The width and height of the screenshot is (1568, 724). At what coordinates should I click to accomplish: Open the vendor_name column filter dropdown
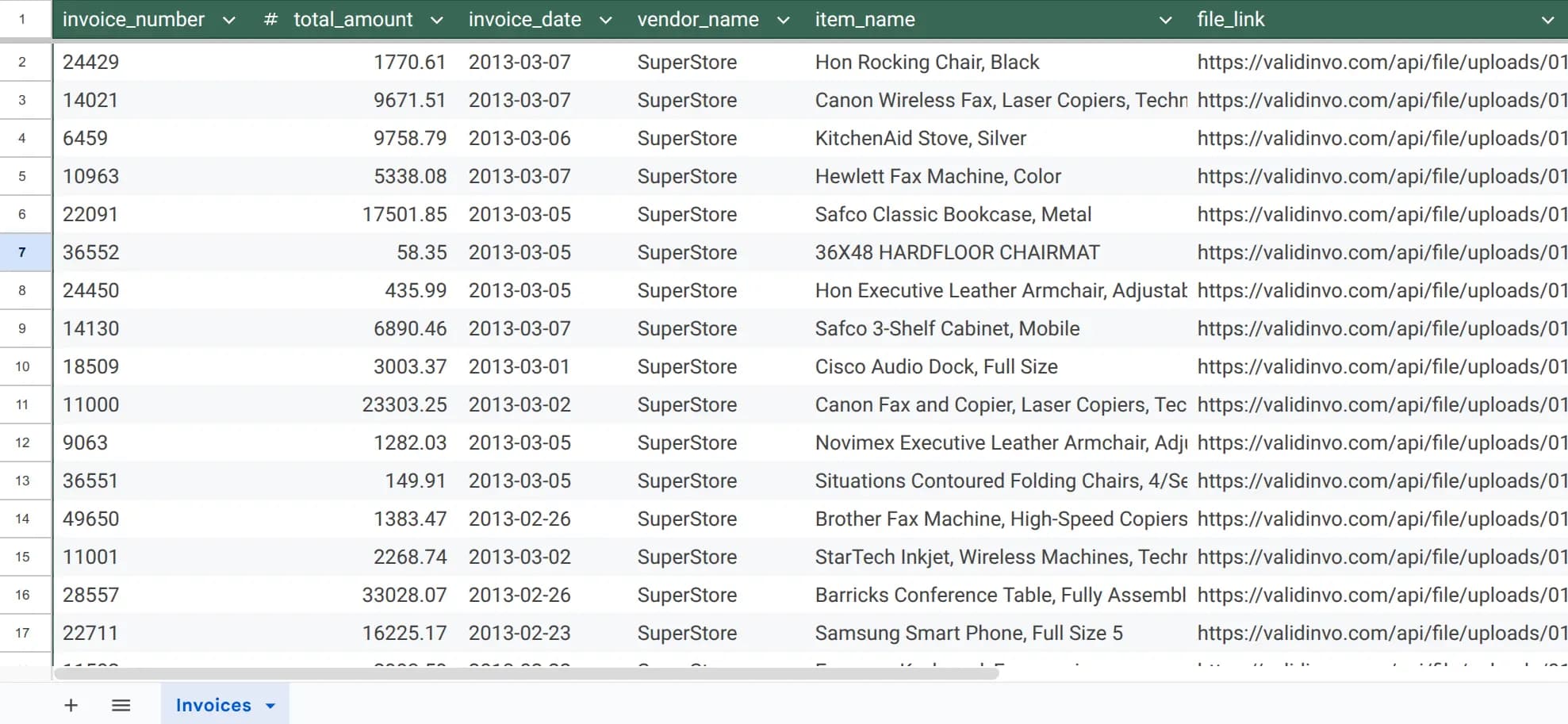coord(784,20)
